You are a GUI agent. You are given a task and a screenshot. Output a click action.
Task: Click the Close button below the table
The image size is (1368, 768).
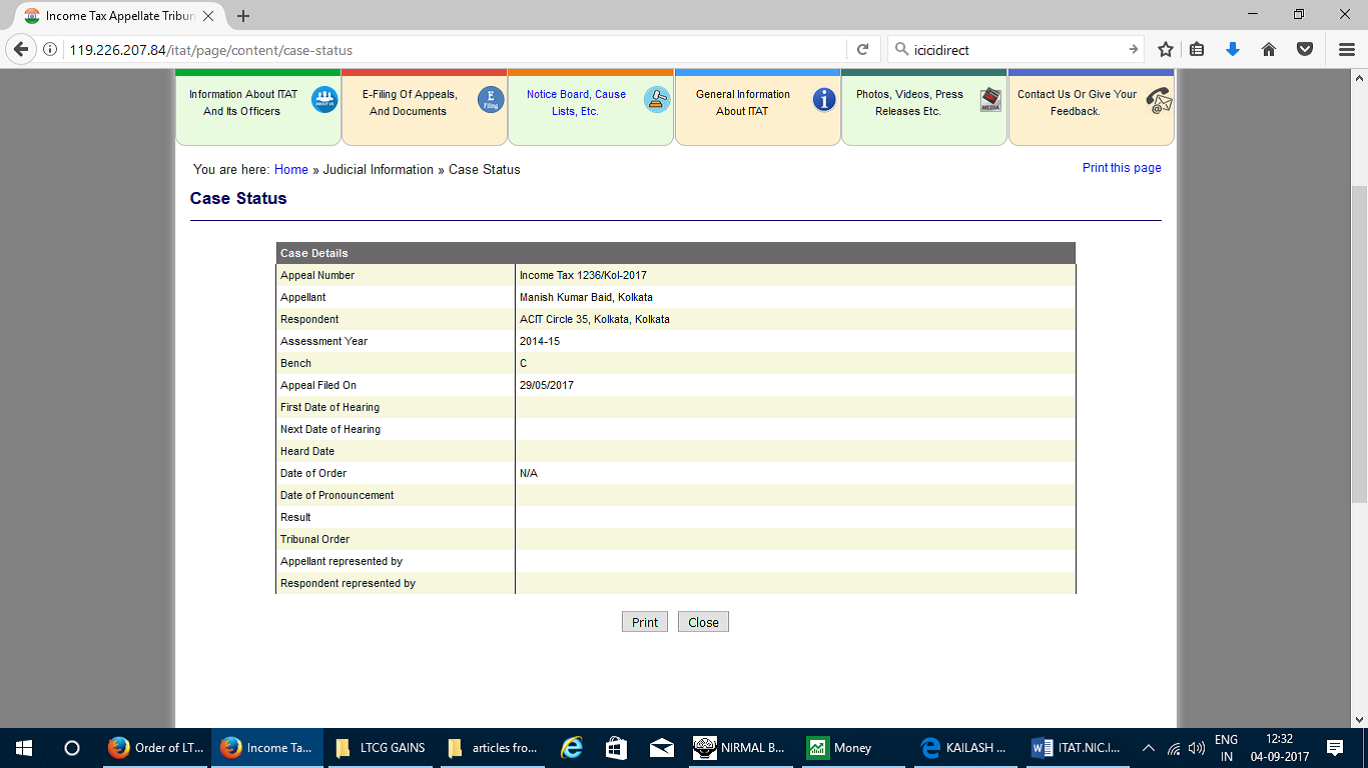[x=703, y=622]
